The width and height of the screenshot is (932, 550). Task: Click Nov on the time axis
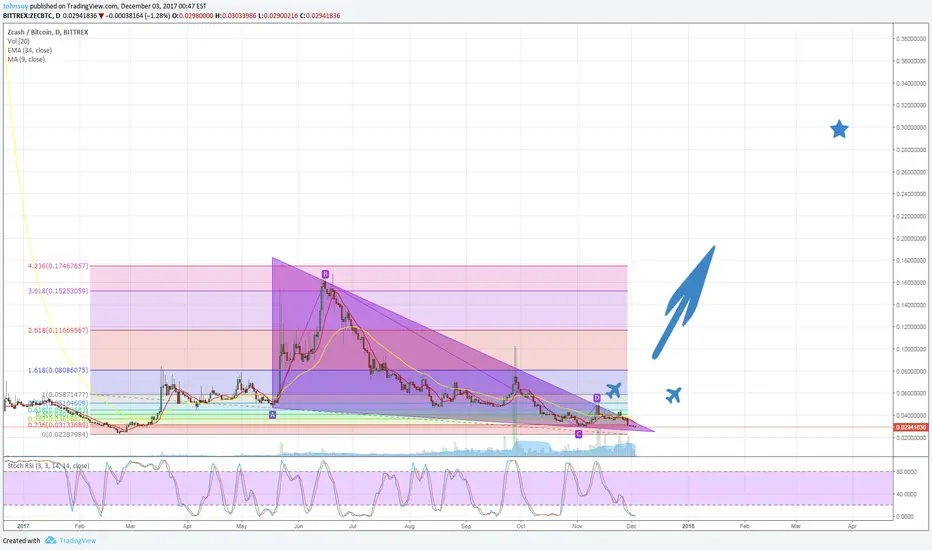coord(577,526)
